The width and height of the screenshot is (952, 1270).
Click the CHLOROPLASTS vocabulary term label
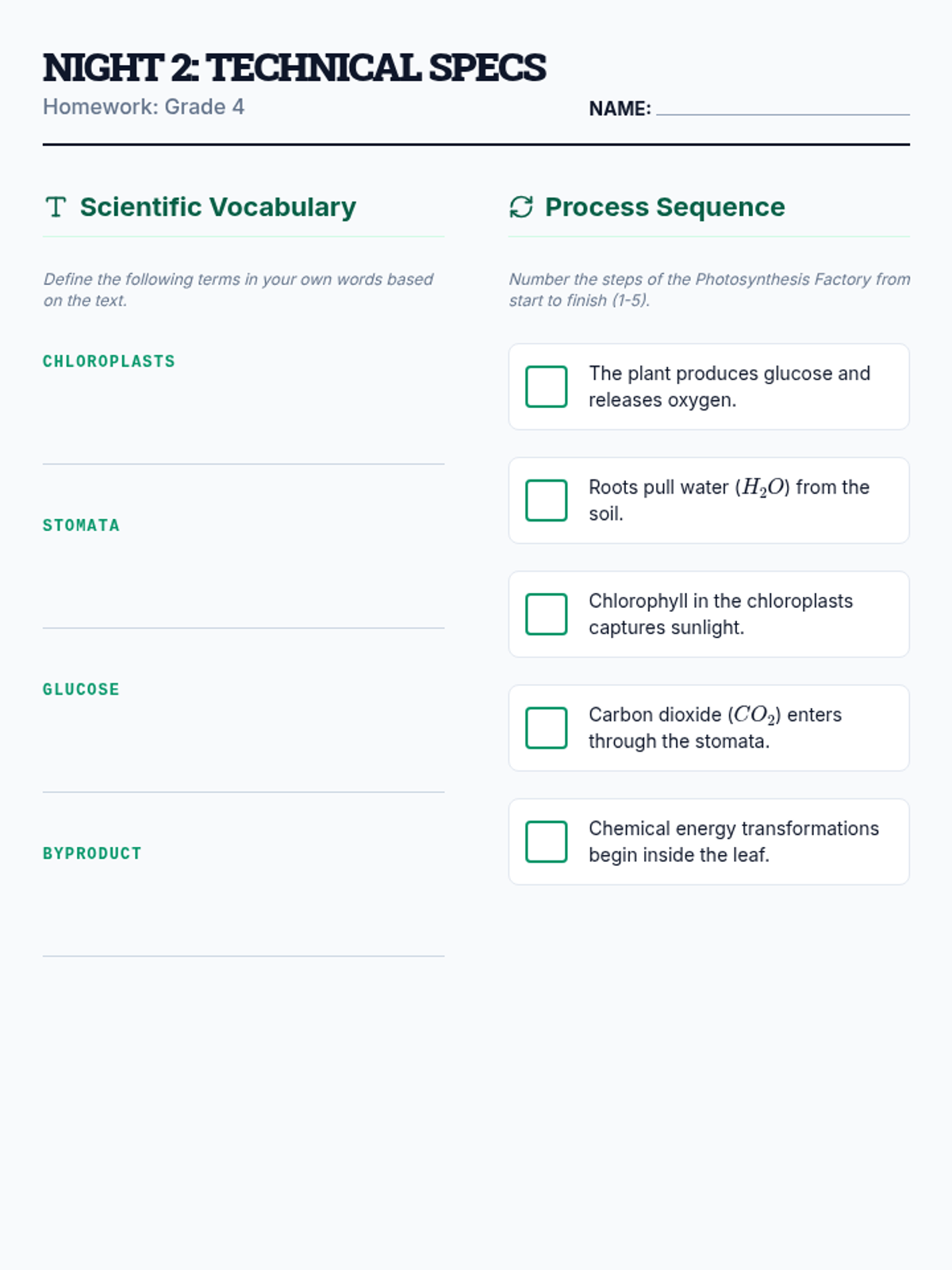(109, 361)
